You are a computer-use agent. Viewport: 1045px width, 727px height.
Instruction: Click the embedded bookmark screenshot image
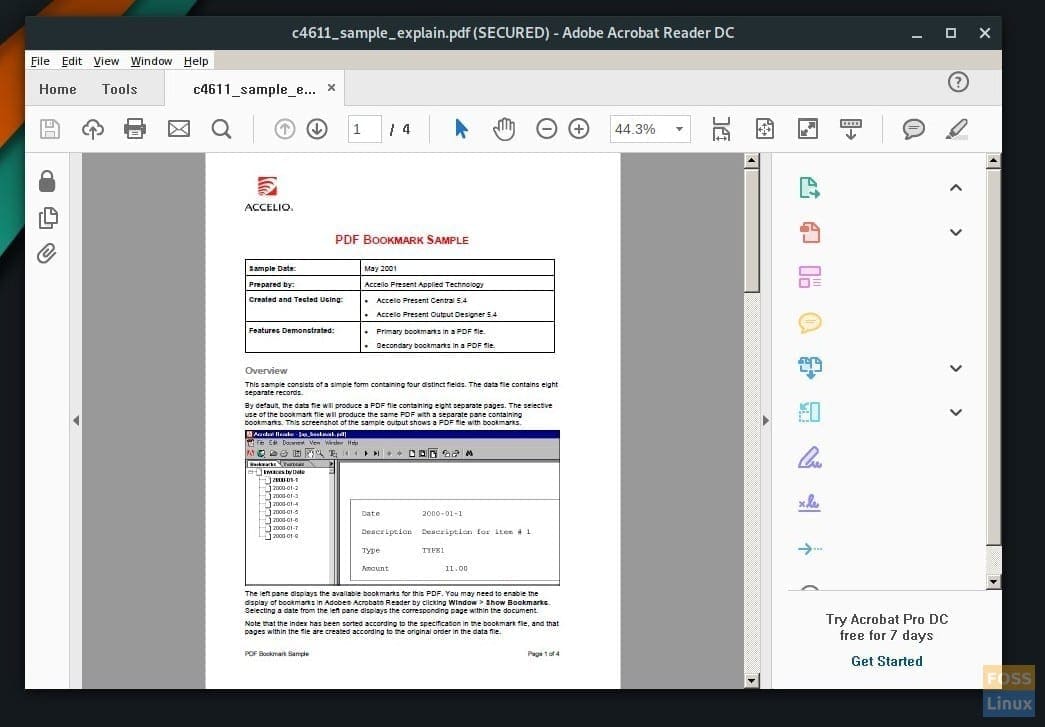pyautogui.click(x=403, y=508)
